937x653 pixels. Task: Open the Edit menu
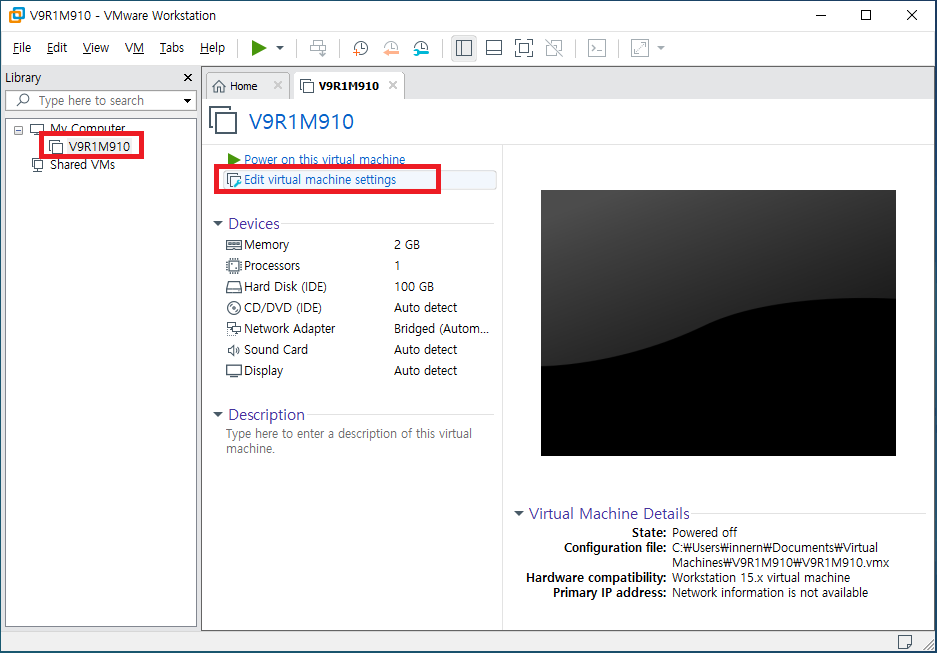[57, 48]
